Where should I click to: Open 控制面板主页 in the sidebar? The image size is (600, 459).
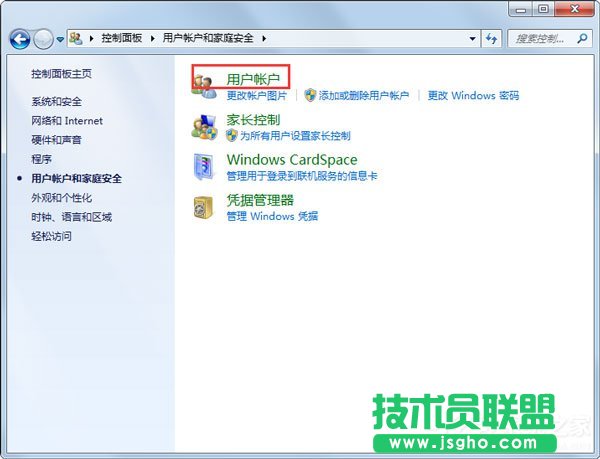tap(61, 74)
